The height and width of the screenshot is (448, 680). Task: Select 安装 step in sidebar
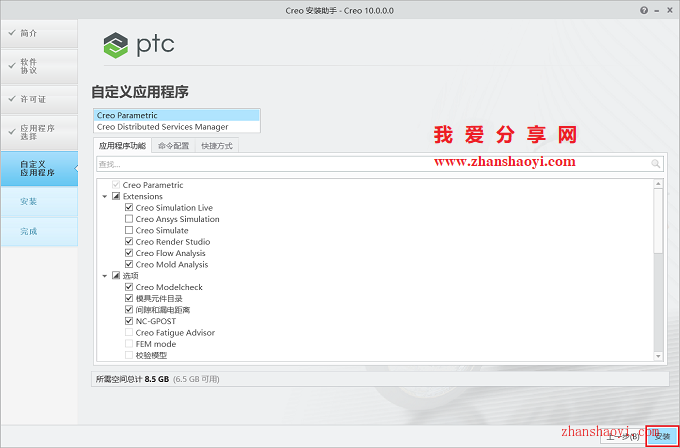point(39,202)
